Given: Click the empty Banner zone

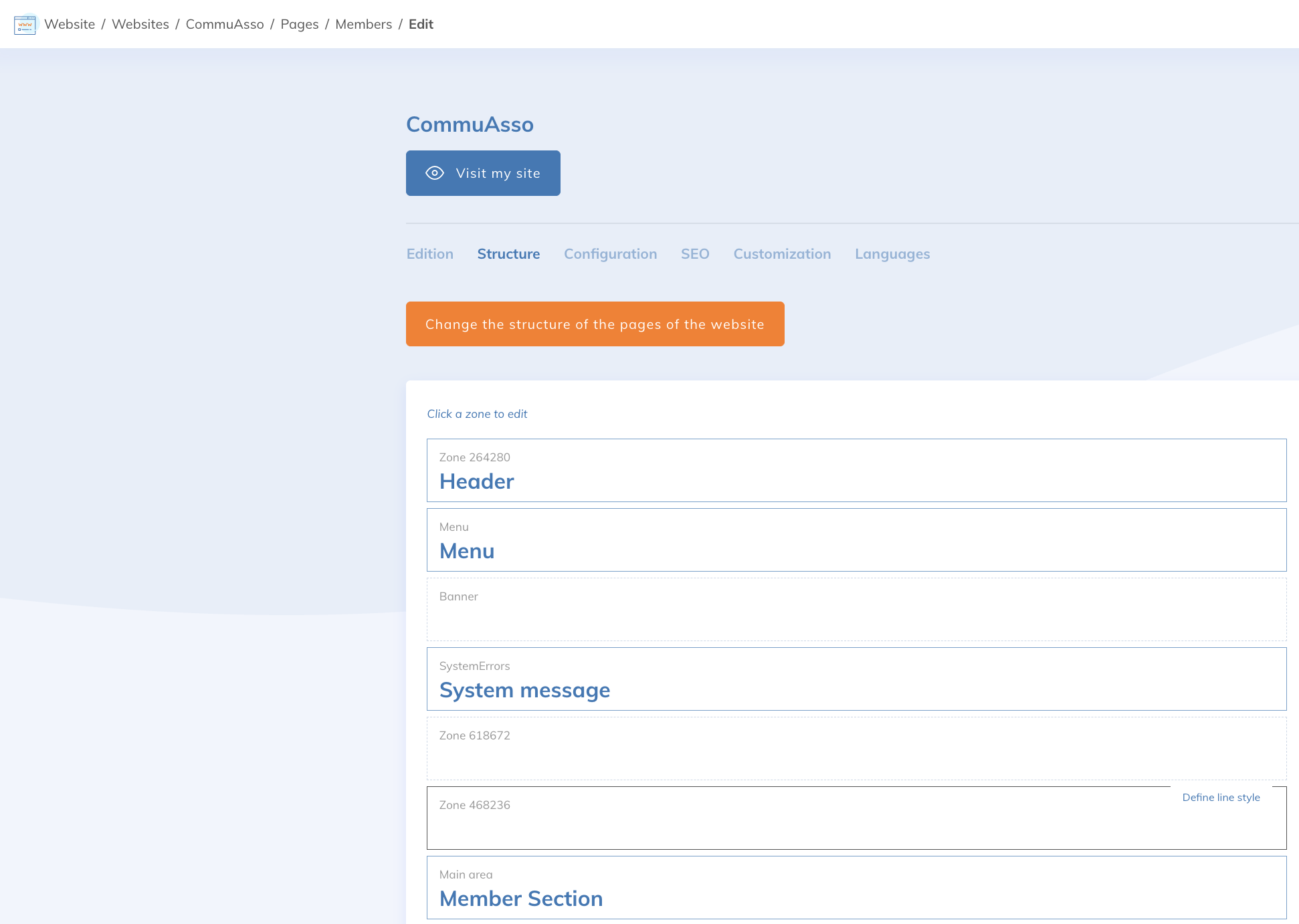Looking at the screenshot, I should point(856,610).
